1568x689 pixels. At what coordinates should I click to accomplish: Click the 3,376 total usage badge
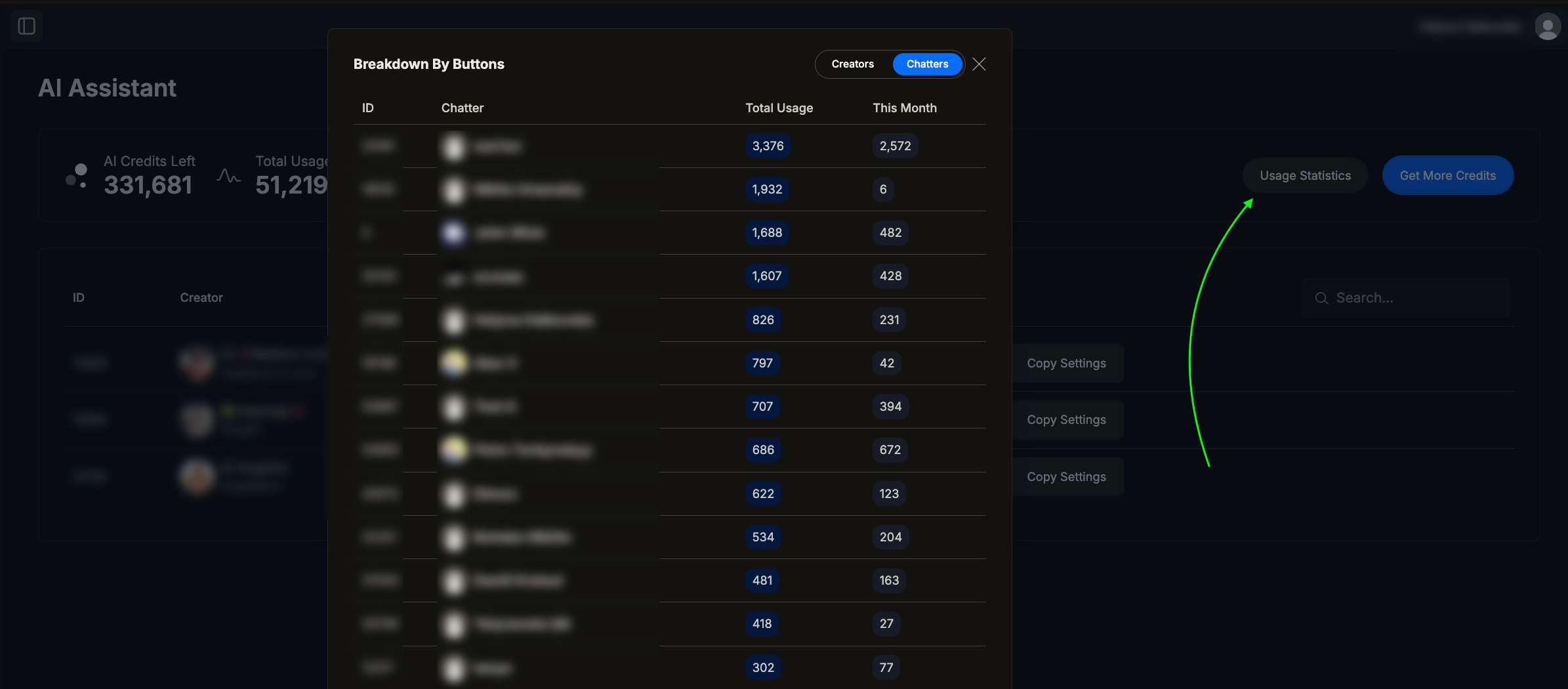tap(768, 146)
